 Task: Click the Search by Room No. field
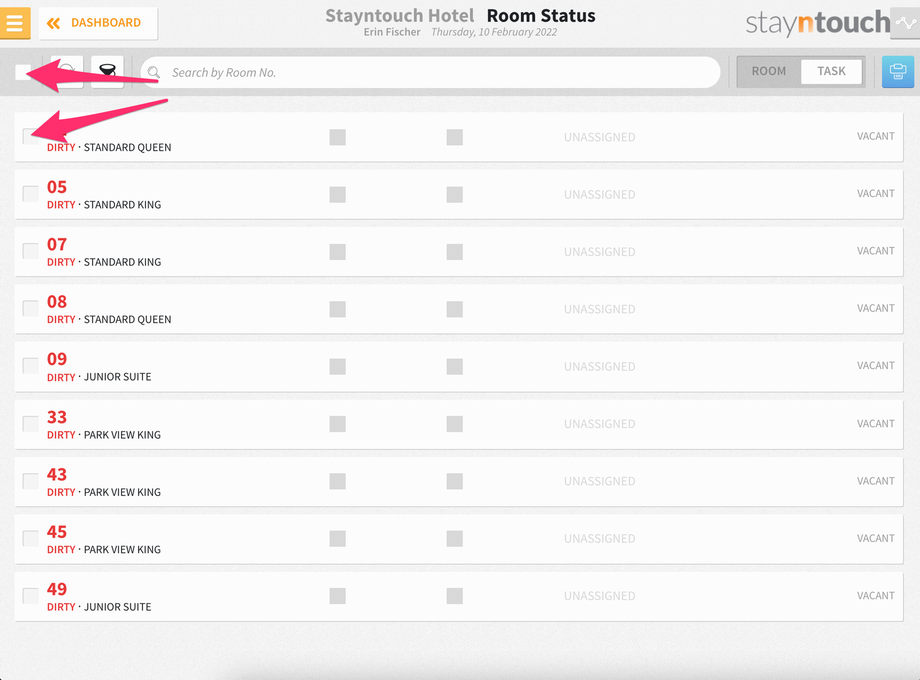point(431,72)
